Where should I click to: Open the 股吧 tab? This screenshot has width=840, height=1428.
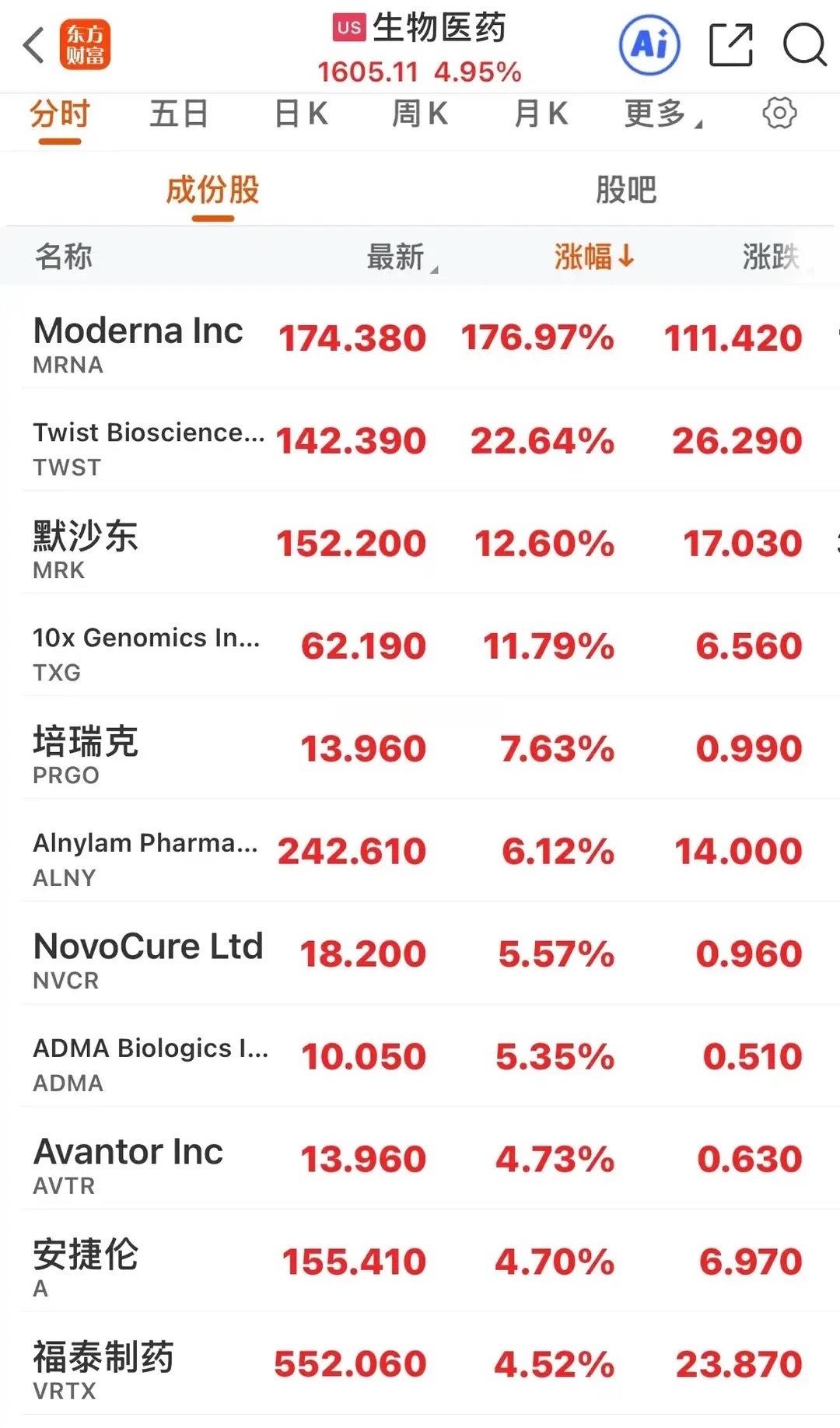tap(626, 190)
